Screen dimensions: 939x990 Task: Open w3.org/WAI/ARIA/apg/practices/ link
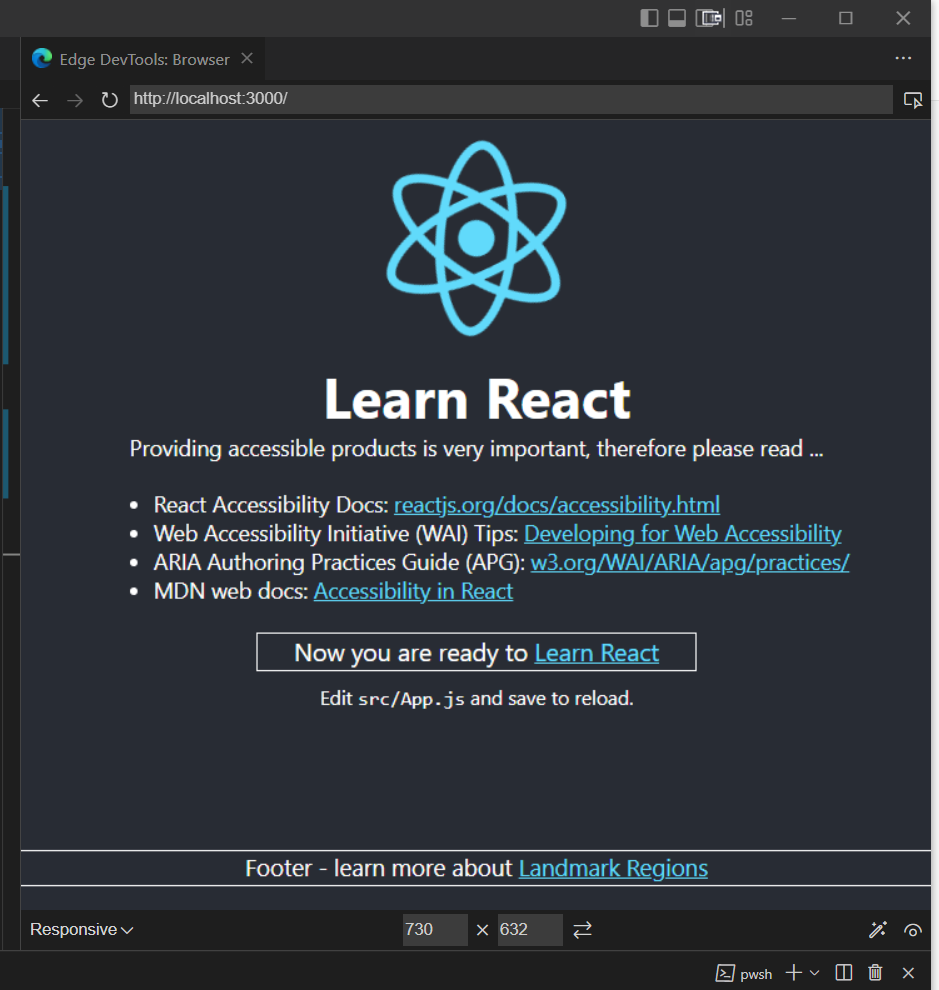[x=690, y=562]
